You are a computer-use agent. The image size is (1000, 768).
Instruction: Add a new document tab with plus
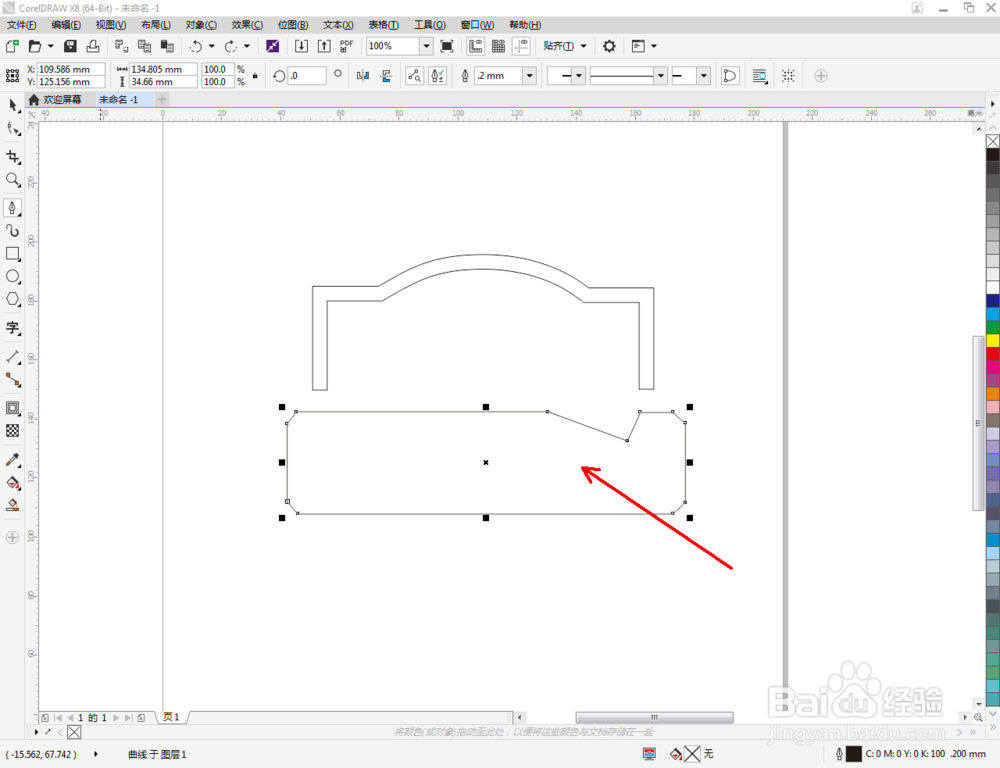coord(162,100)
